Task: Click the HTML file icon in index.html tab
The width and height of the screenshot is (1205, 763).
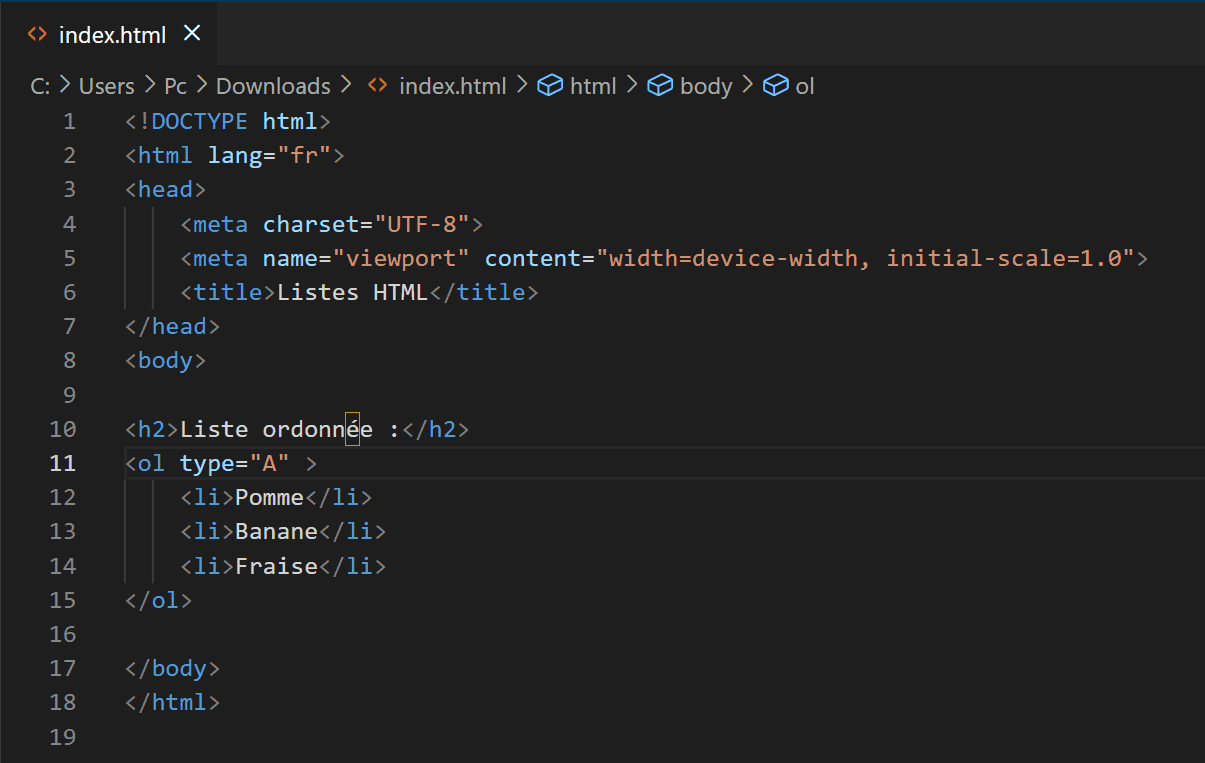Action: click(37, 34)
